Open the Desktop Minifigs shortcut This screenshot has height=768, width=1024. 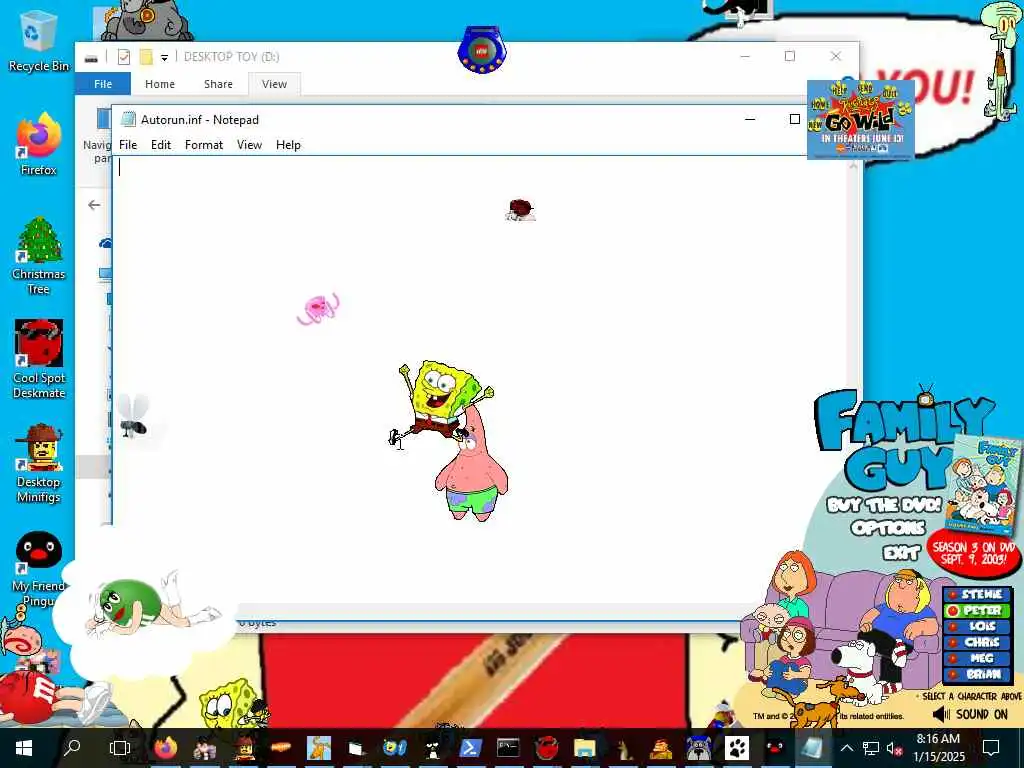tap(38, 464)
